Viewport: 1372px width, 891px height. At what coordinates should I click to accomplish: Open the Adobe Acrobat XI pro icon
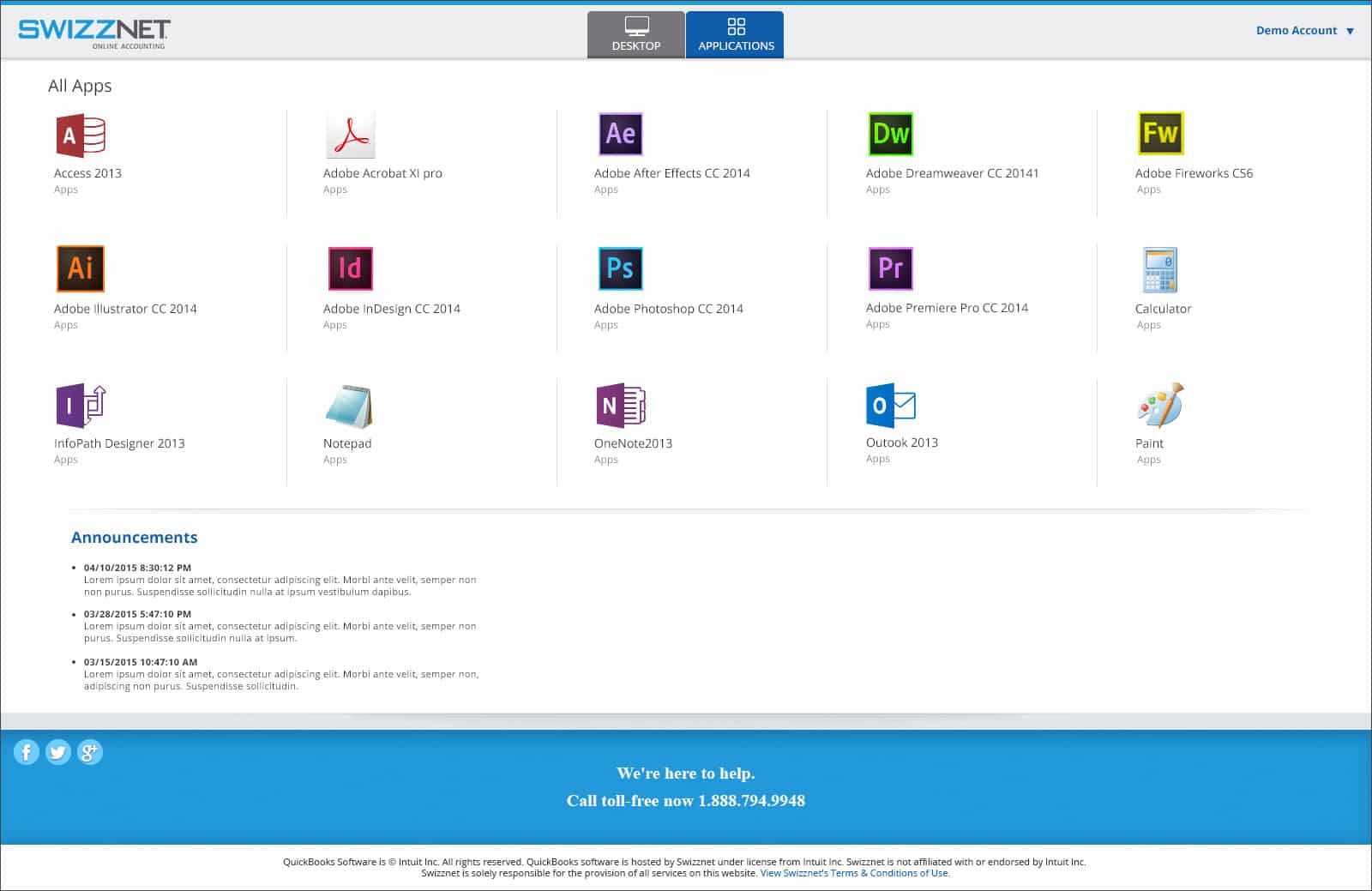[x=350, y=135]
